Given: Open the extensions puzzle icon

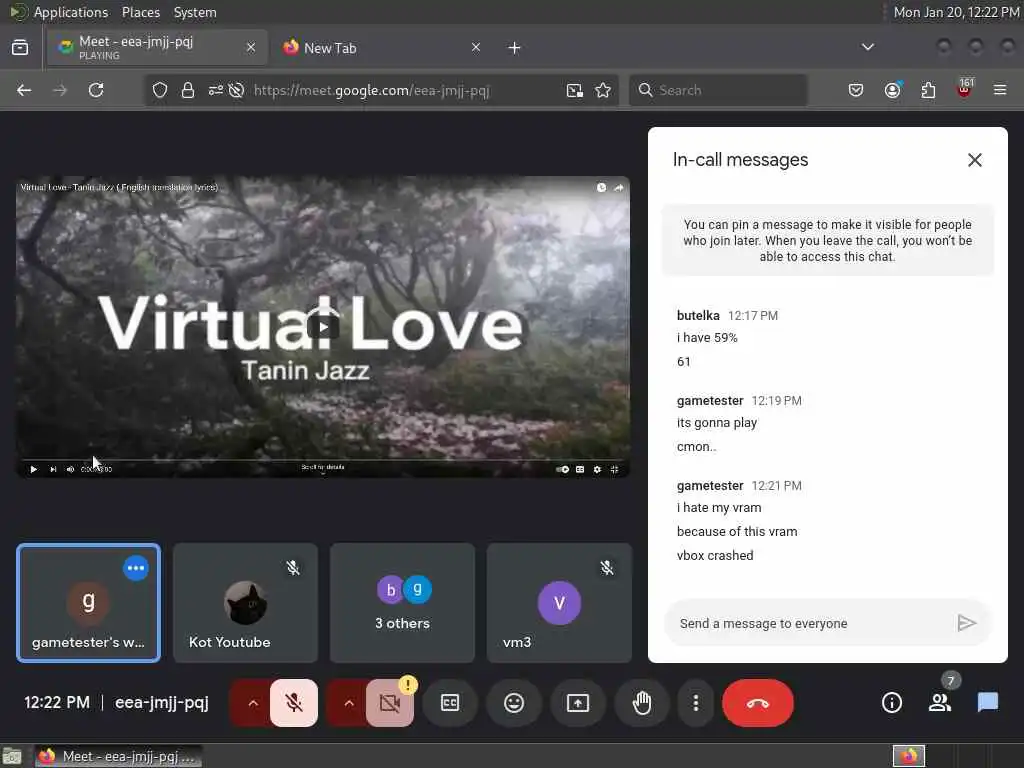Looking at the screenshot, I should (928, 90).
